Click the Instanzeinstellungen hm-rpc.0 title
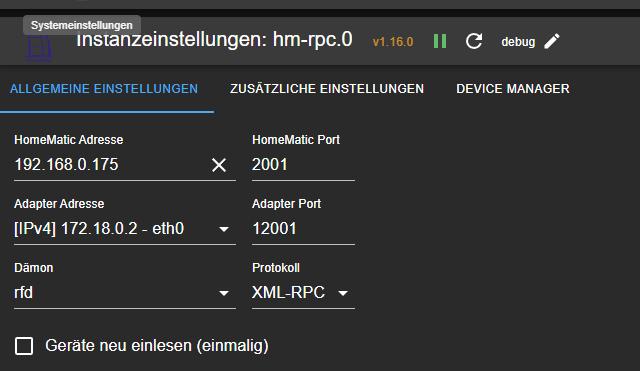The image size is (640, 371). click(214, 40)
